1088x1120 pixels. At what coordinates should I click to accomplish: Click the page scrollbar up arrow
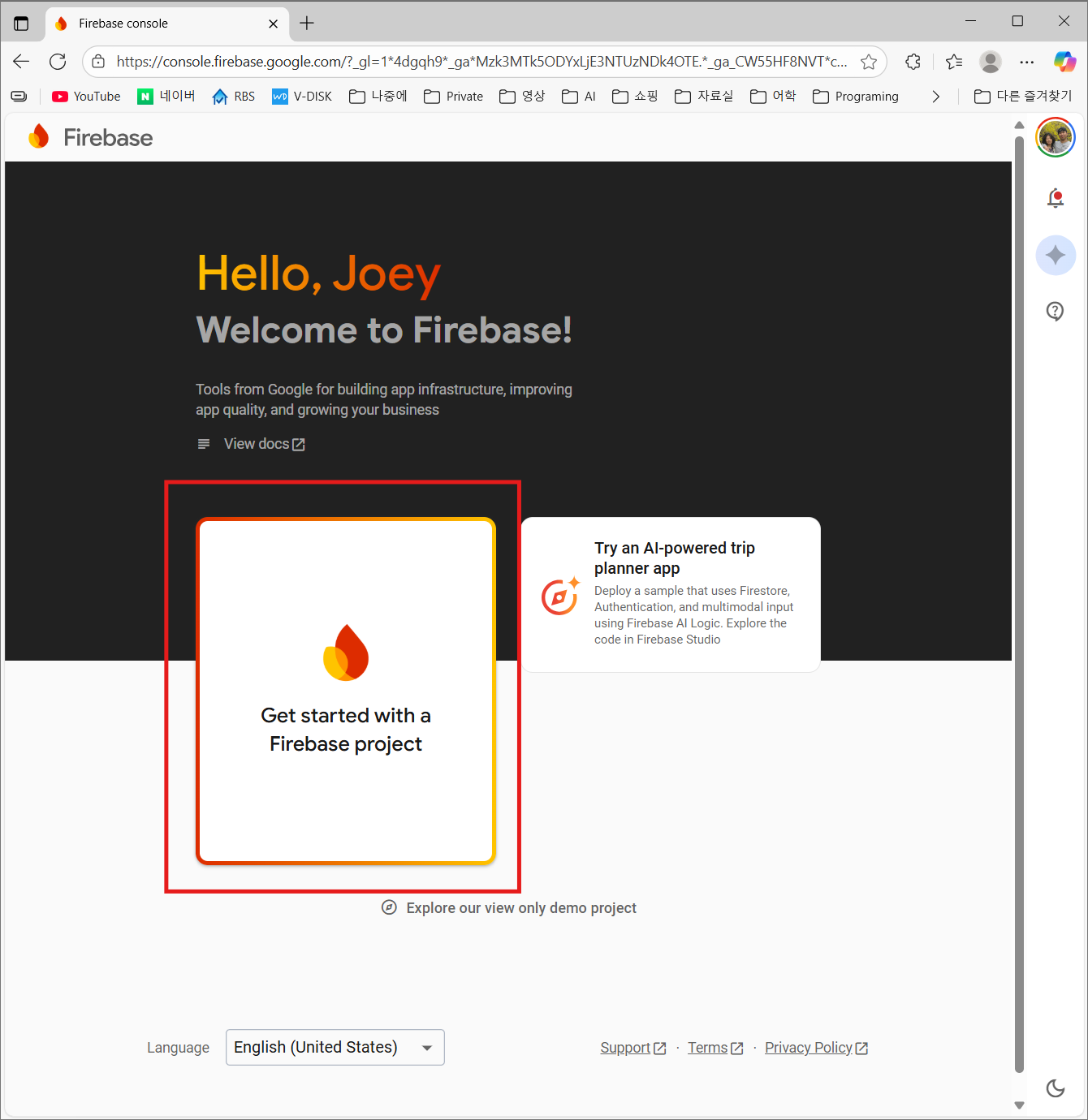(x=1019, y=126)
